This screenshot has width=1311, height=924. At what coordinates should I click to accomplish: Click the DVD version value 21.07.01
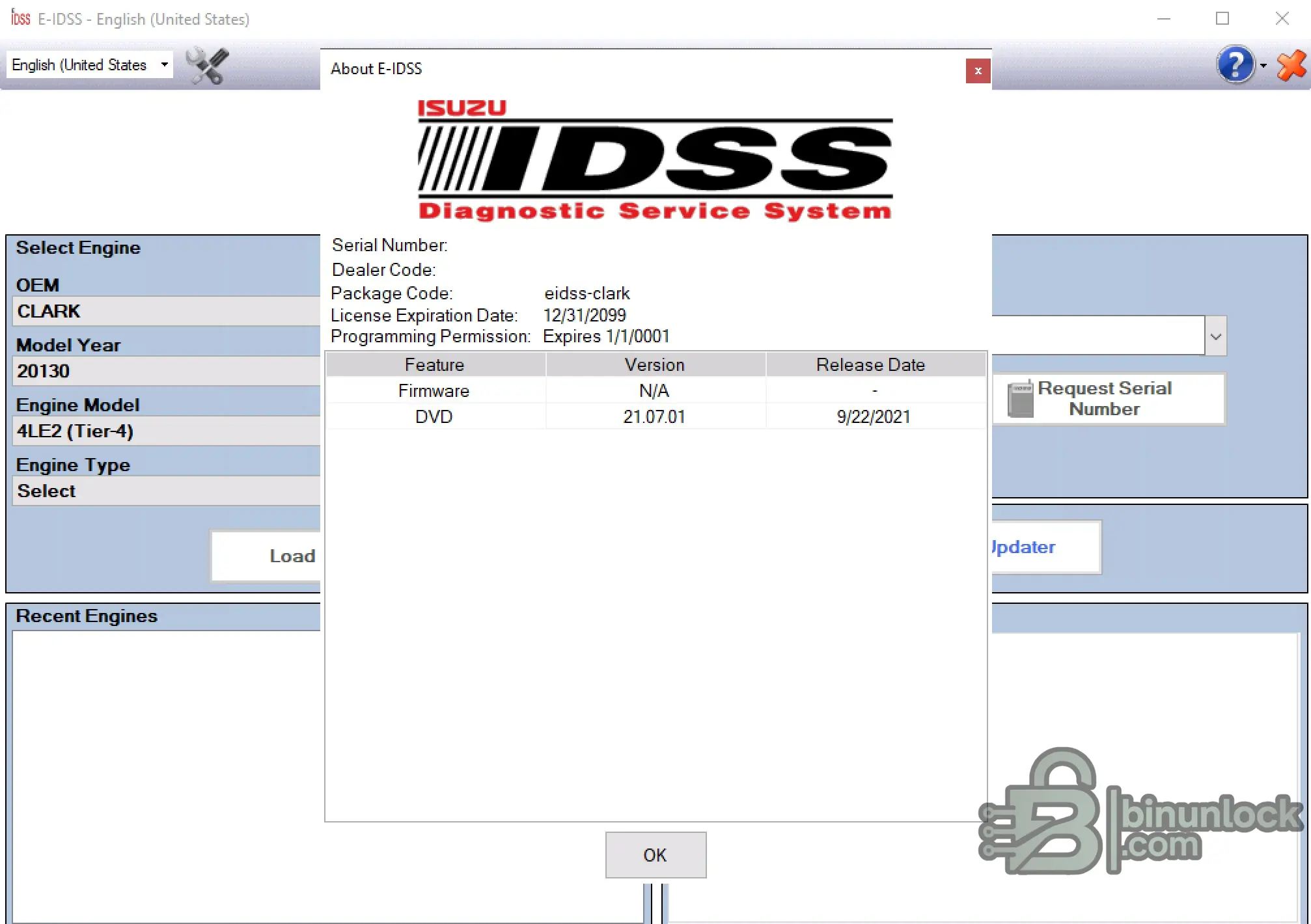click(655, 416)
